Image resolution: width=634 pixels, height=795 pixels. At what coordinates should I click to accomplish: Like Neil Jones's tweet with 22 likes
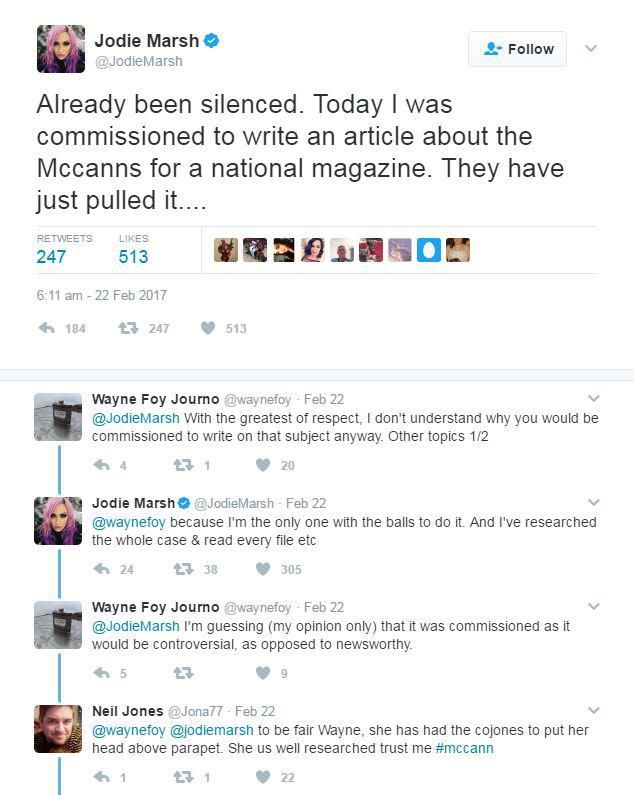(263, 777)
